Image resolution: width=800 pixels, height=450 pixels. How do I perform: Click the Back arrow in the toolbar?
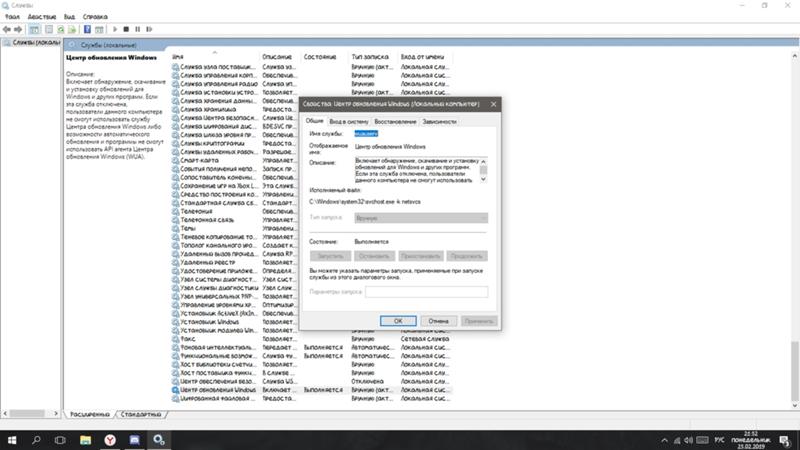pos(7,30)
